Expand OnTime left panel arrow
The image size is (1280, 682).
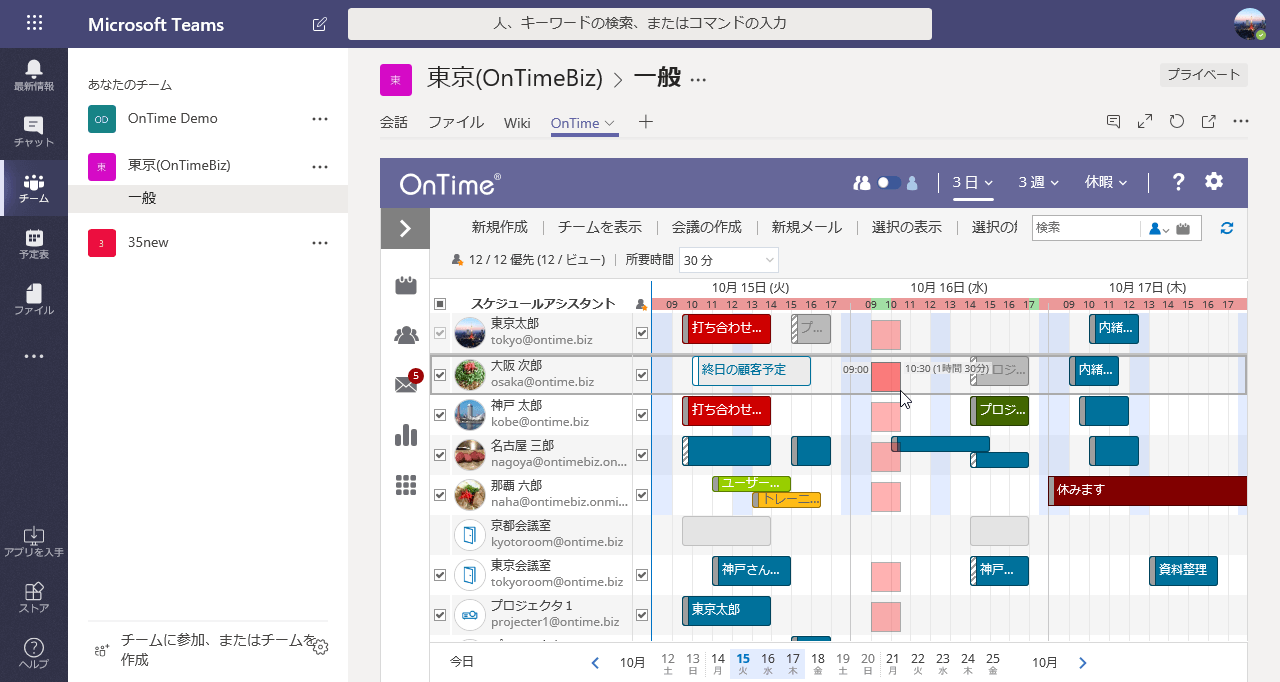point(405,228)
